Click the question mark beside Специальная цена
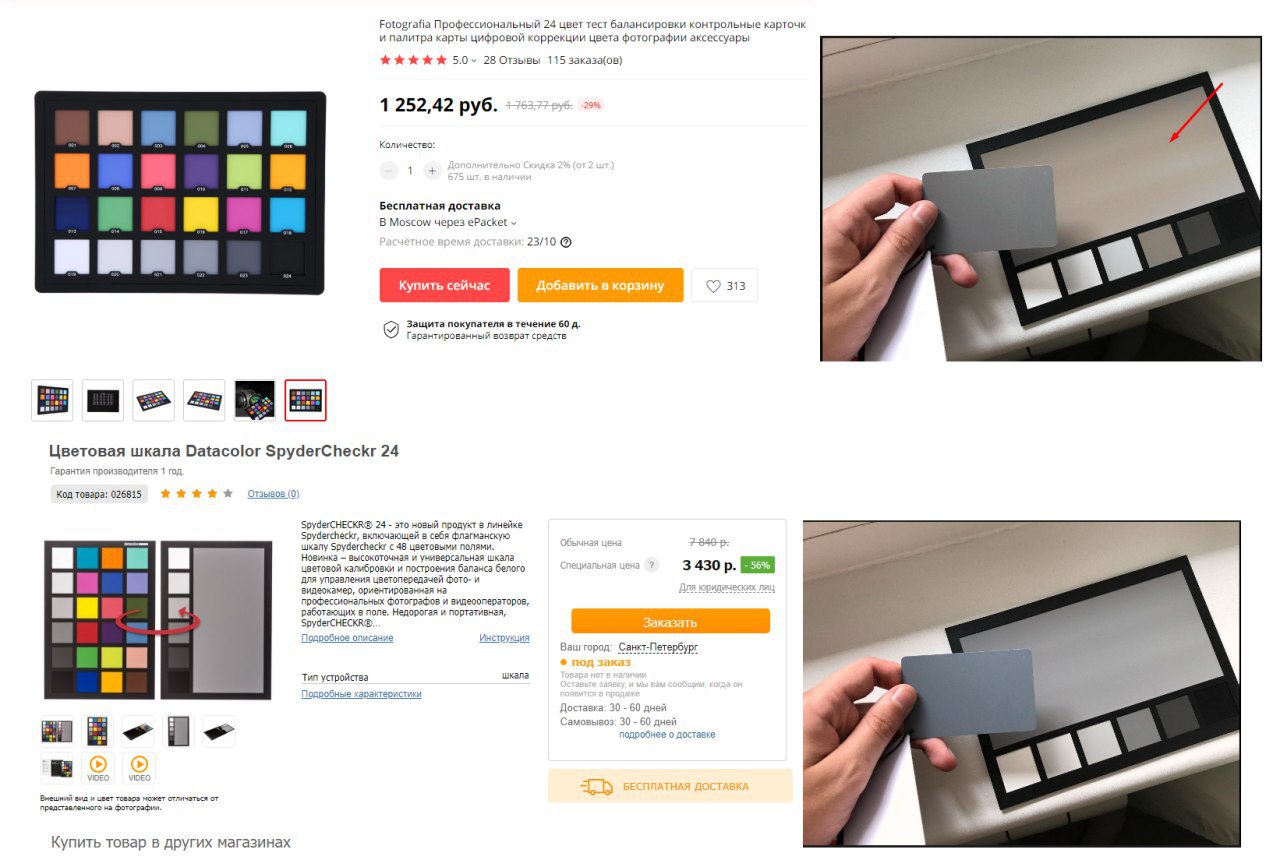The image size is (1280, 860). pos(652,565)
